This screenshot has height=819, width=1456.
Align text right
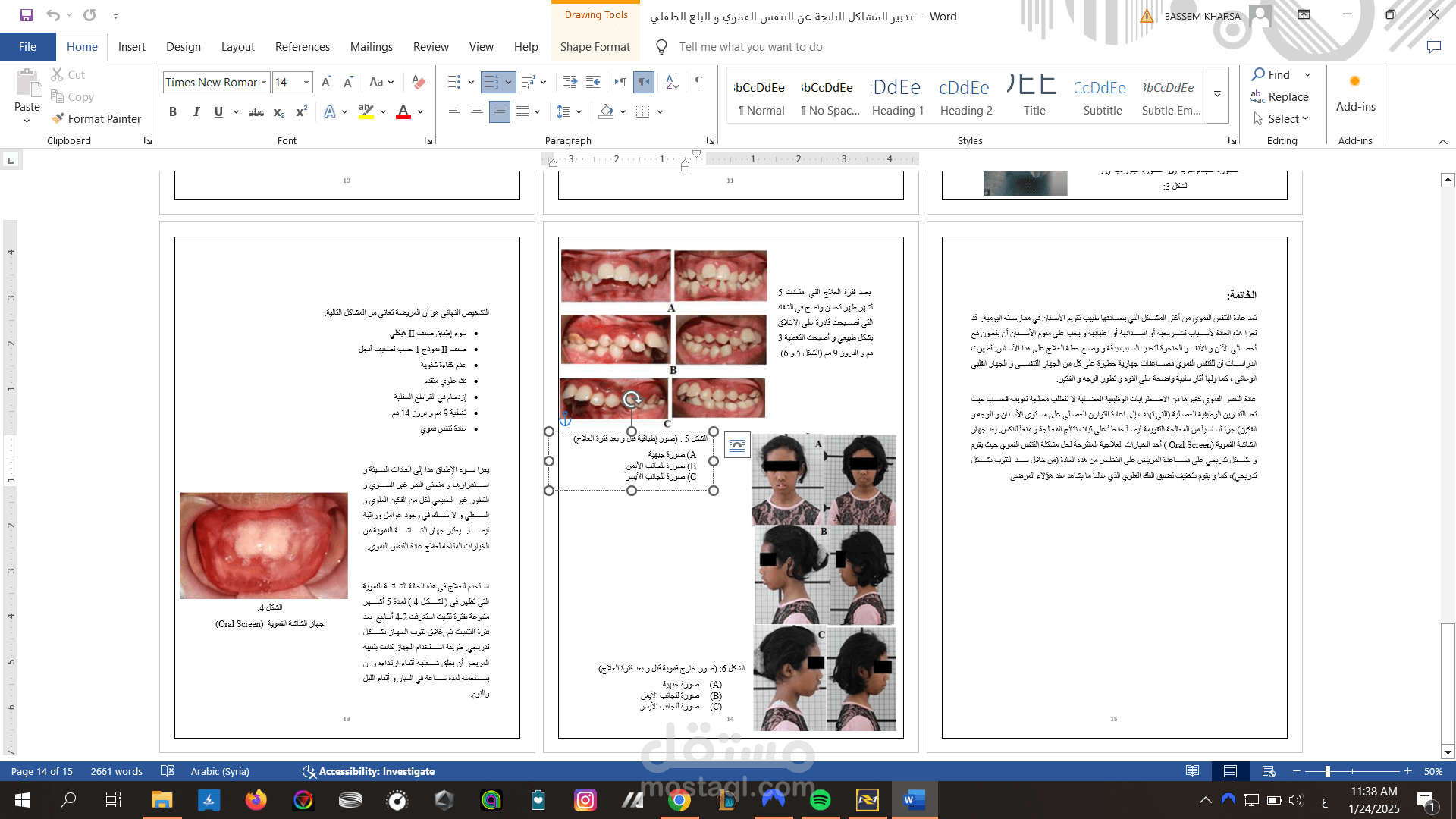point(500,111)
